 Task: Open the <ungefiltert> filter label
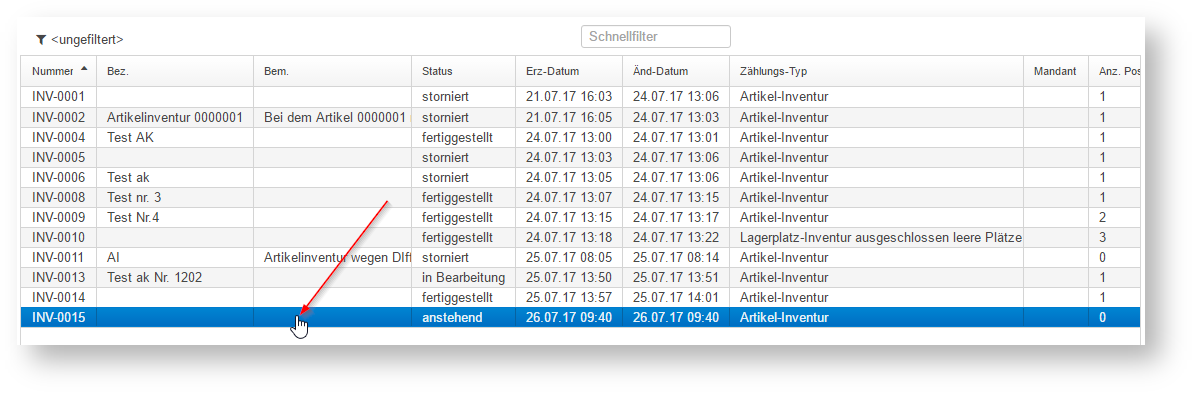pyautogui.click(x=87, y=40)
